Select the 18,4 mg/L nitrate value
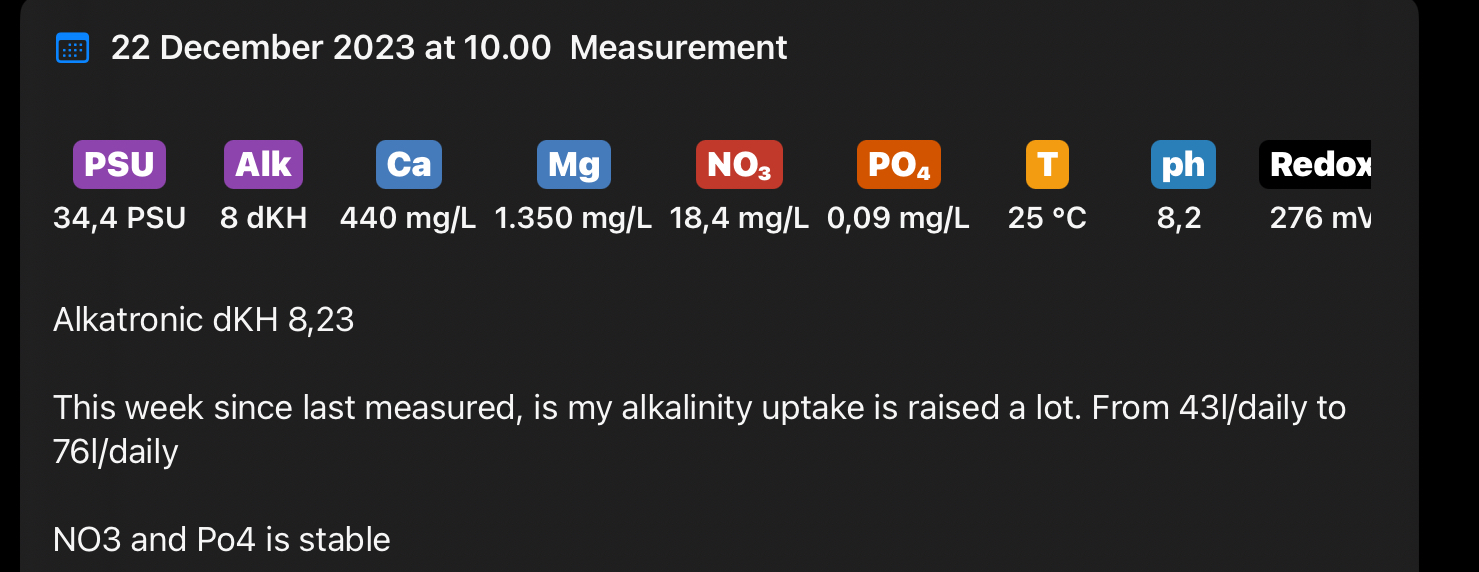The height and width of the screenshot is (572, 1479). coord(739,218)
